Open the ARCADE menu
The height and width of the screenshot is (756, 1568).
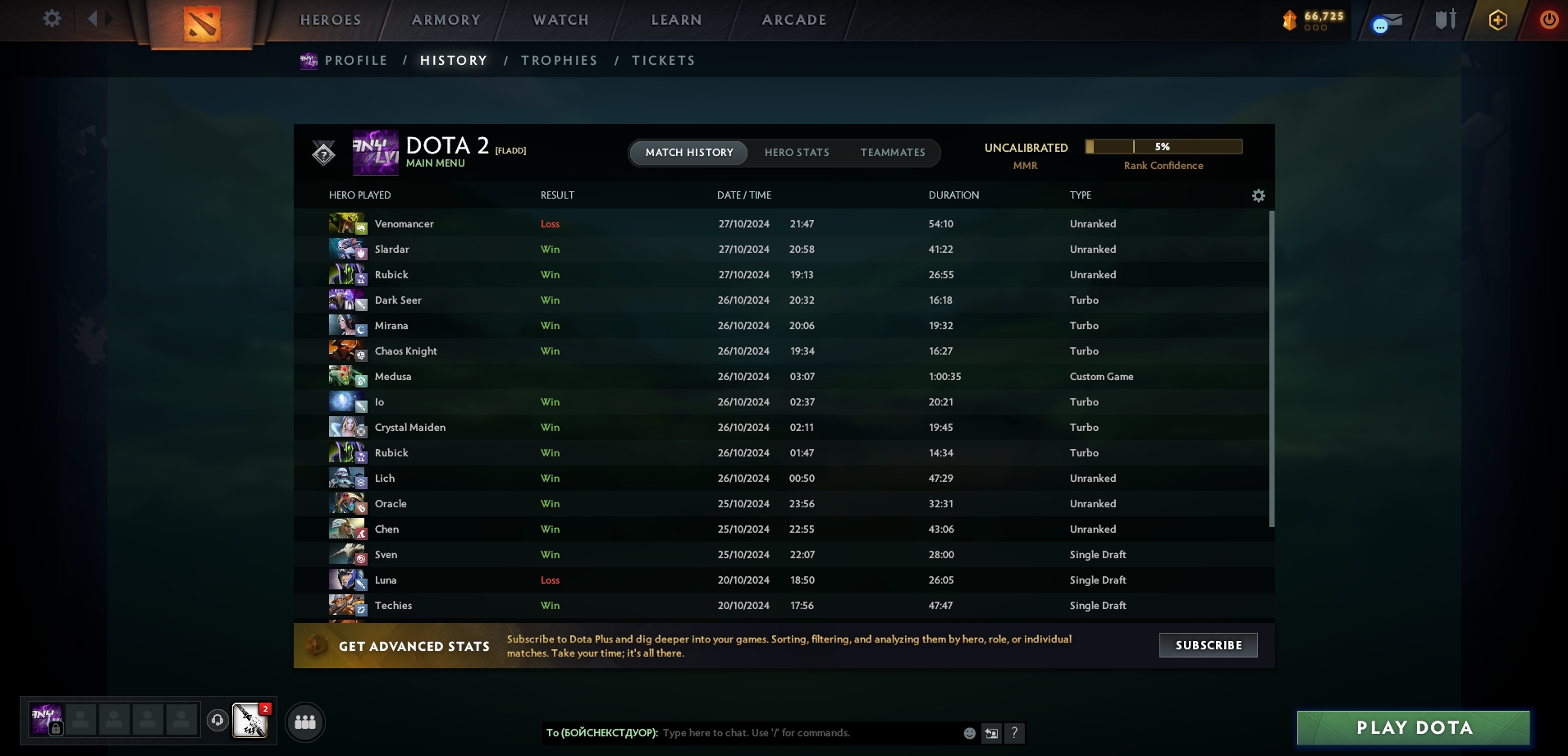click(x=794, y=20)
